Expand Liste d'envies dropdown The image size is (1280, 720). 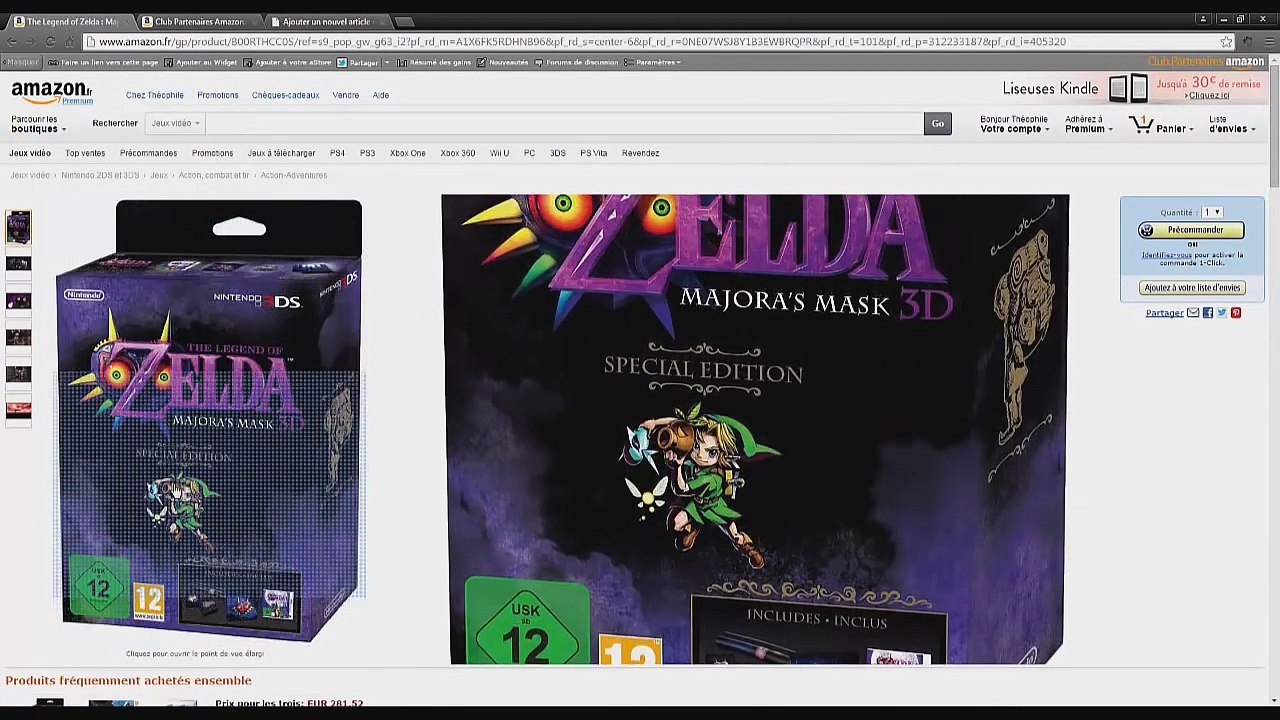[x=1232, y=124]
